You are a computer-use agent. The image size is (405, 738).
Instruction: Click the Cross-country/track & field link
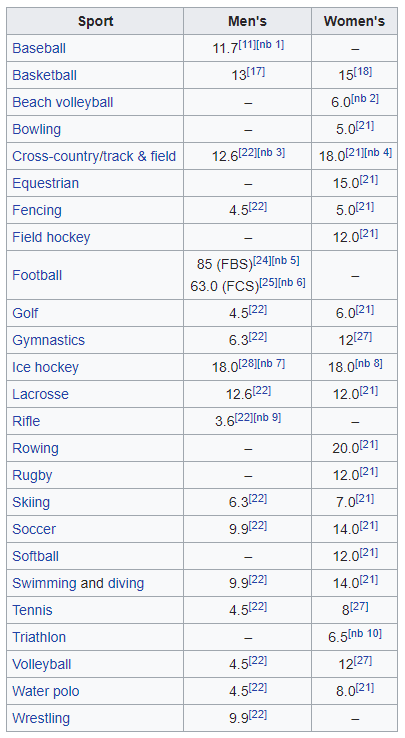click(94, 156)
